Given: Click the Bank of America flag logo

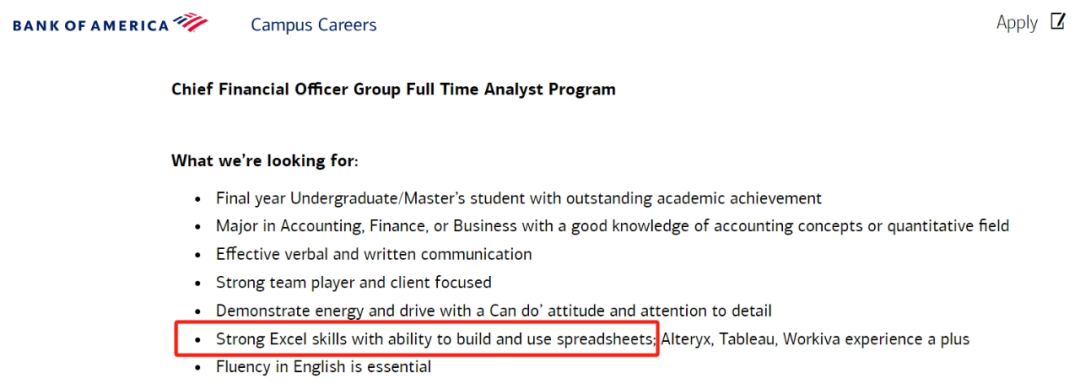Looking at the screenshot, I should click(x=190, y=23).
